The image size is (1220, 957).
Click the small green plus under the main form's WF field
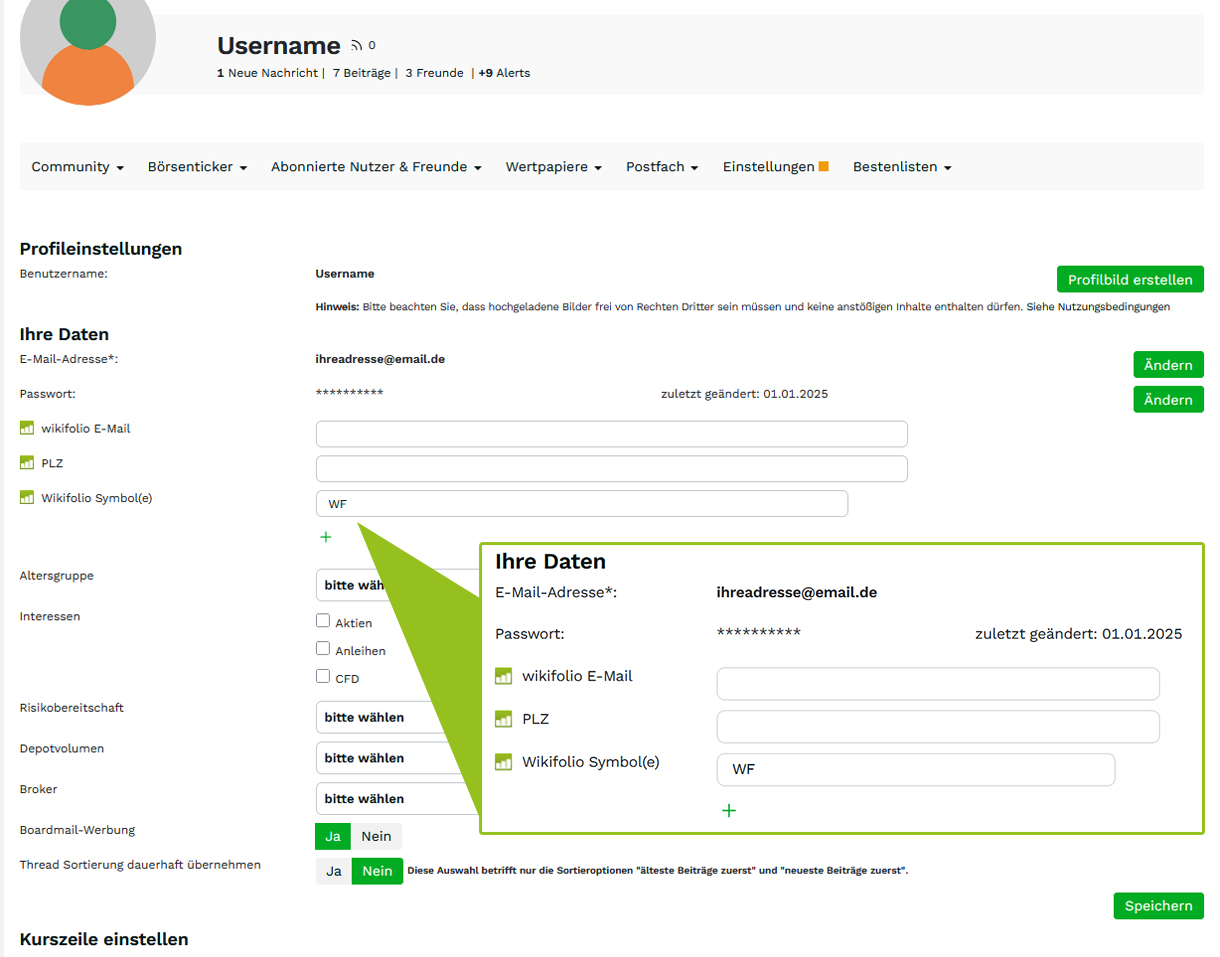click(325, 537)
